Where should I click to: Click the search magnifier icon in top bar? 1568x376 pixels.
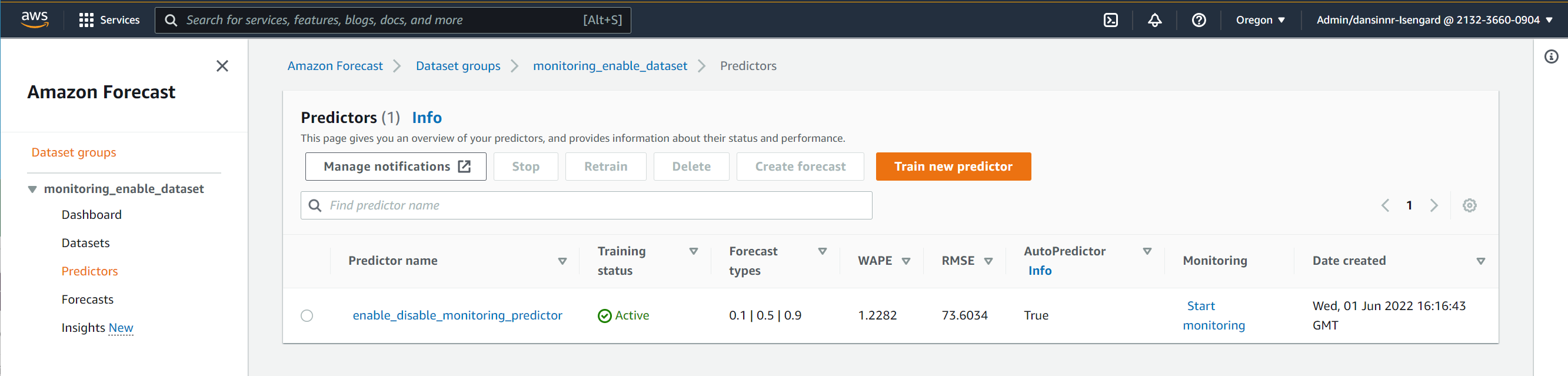pyautogui.click(x=171, y=20)
